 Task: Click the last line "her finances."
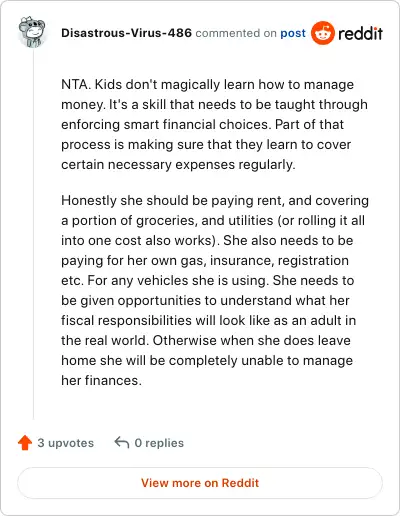(x=101, y=380)
